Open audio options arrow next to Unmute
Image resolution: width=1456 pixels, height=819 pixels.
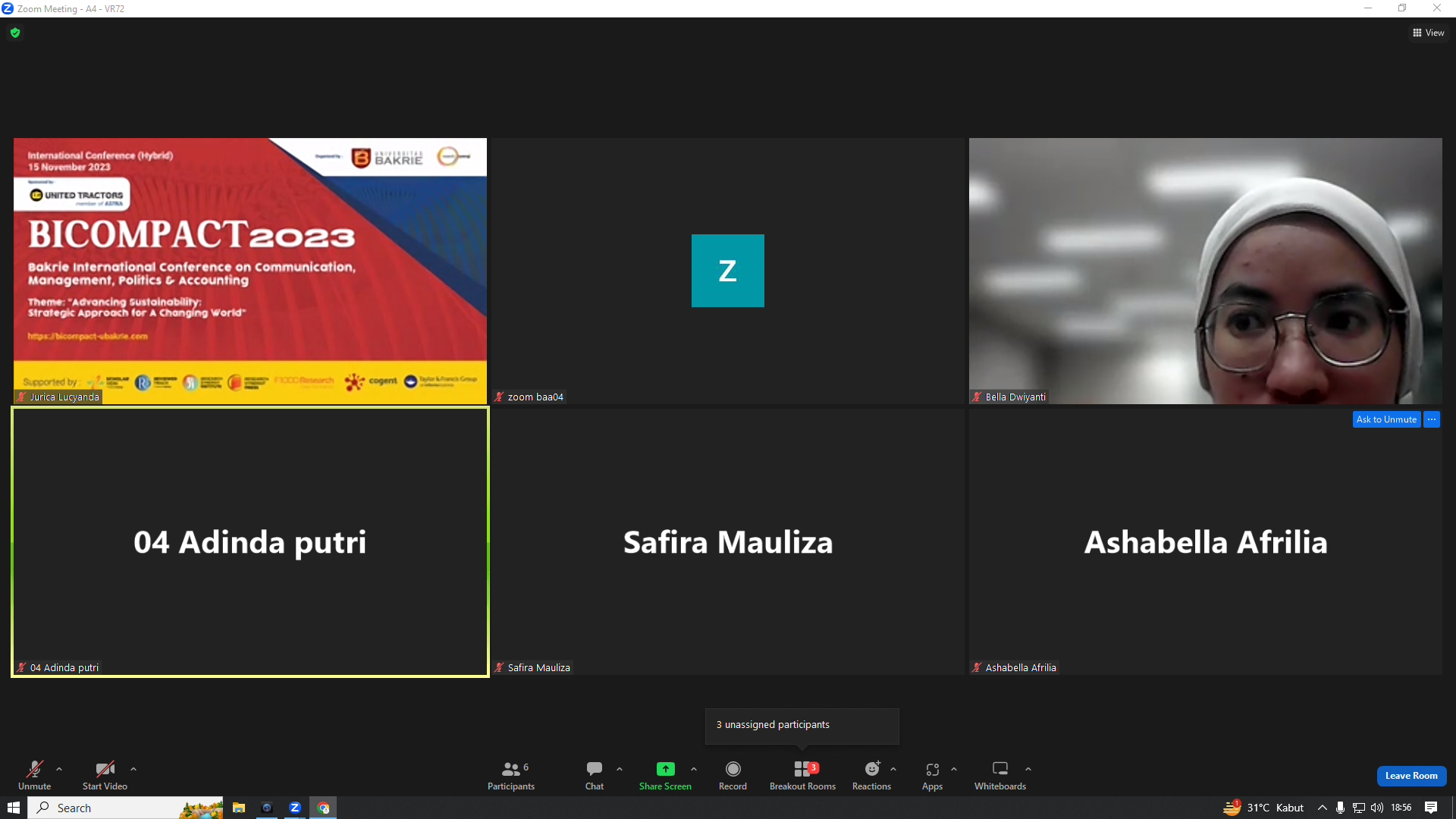coord(59,769)
